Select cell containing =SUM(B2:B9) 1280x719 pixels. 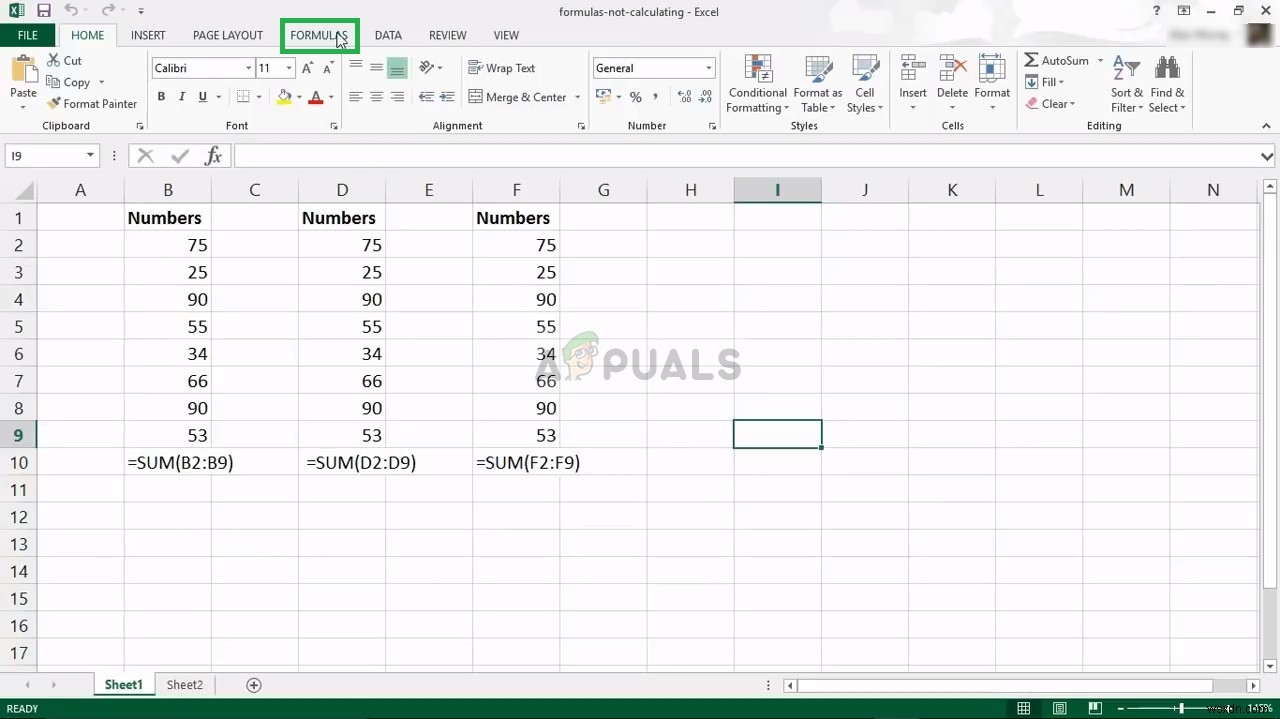pyautogui.click(x=168, y=462)
